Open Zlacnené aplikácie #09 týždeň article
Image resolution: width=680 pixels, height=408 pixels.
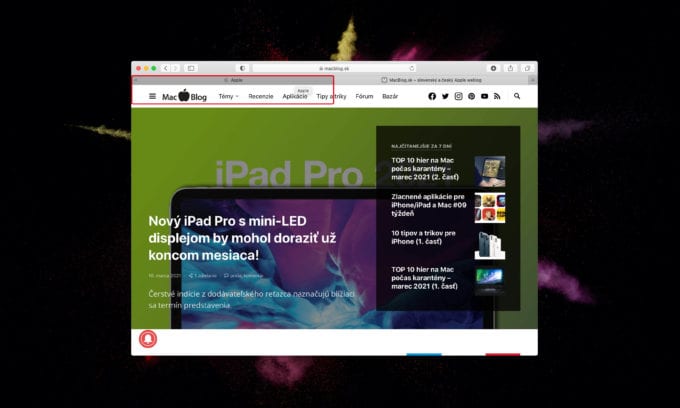click(x=429, y=205)
